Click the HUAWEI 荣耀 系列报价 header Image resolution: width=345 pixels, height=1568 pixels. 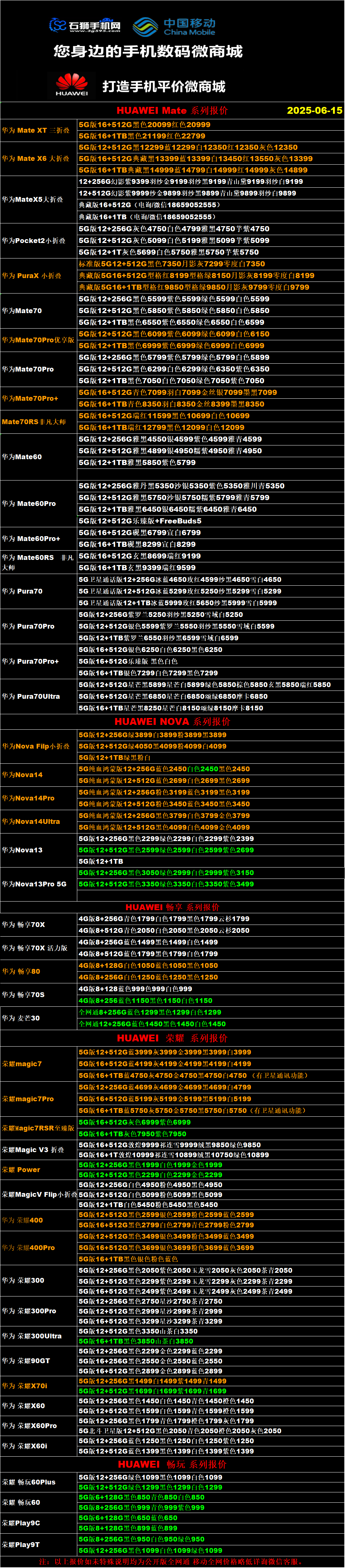[172, 1038]
